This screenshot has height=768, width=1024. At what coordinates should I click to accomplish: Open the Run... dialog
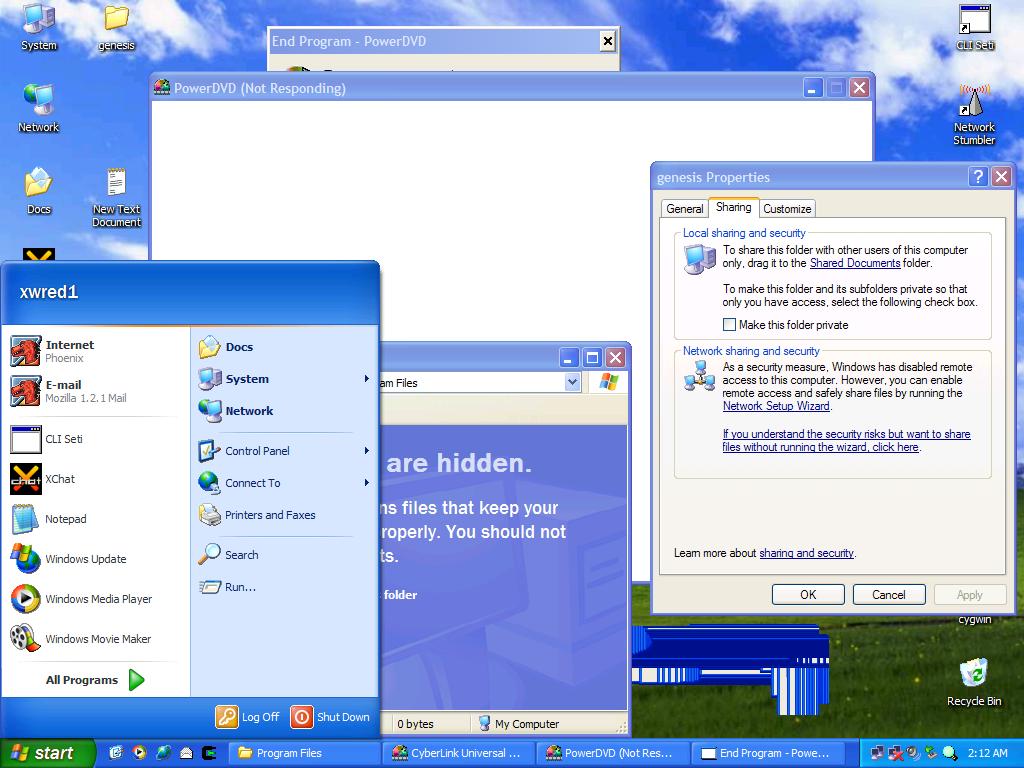(284, 586)
